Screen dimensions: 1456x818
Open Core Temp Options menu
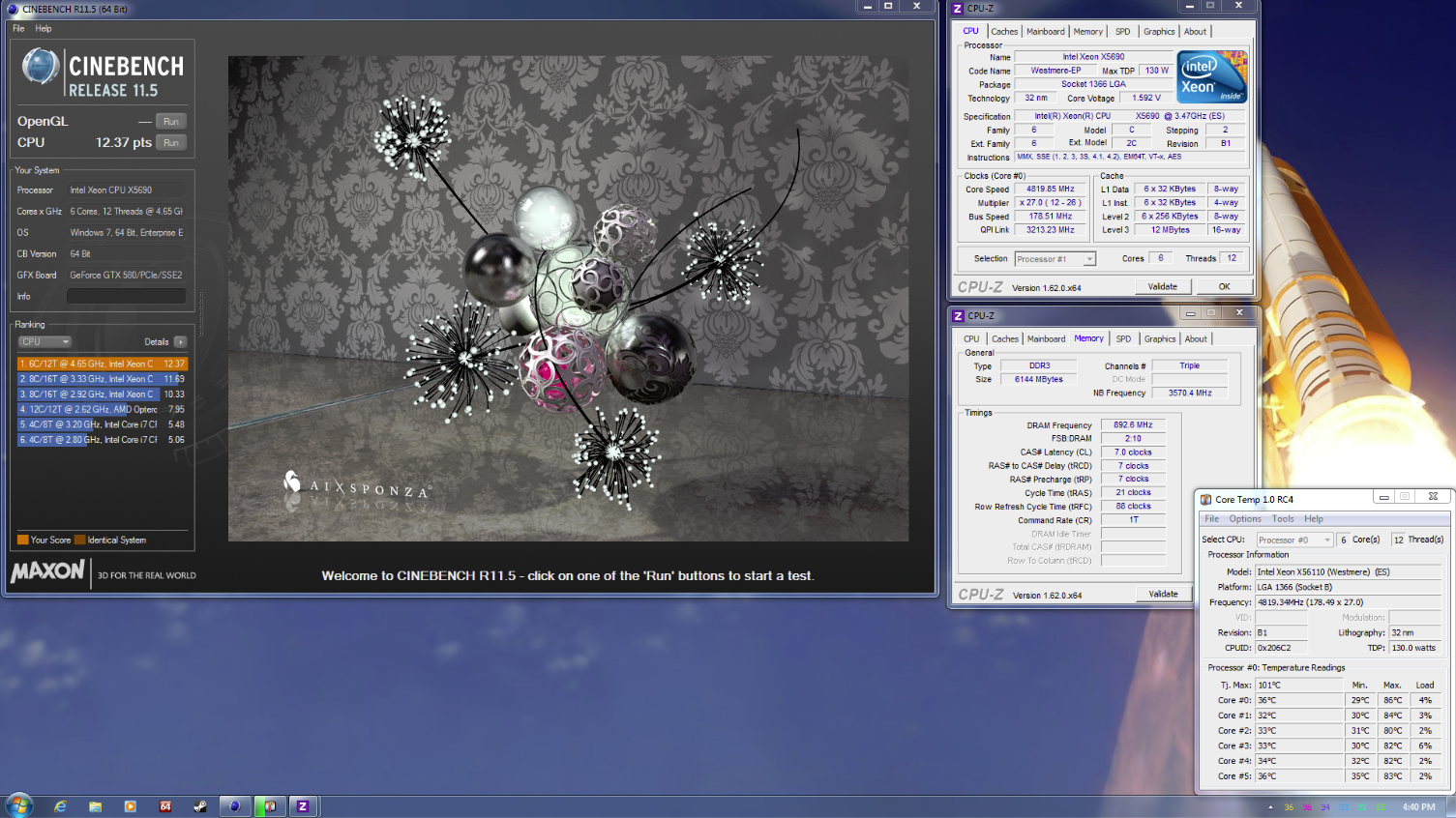pos(1245,519)
